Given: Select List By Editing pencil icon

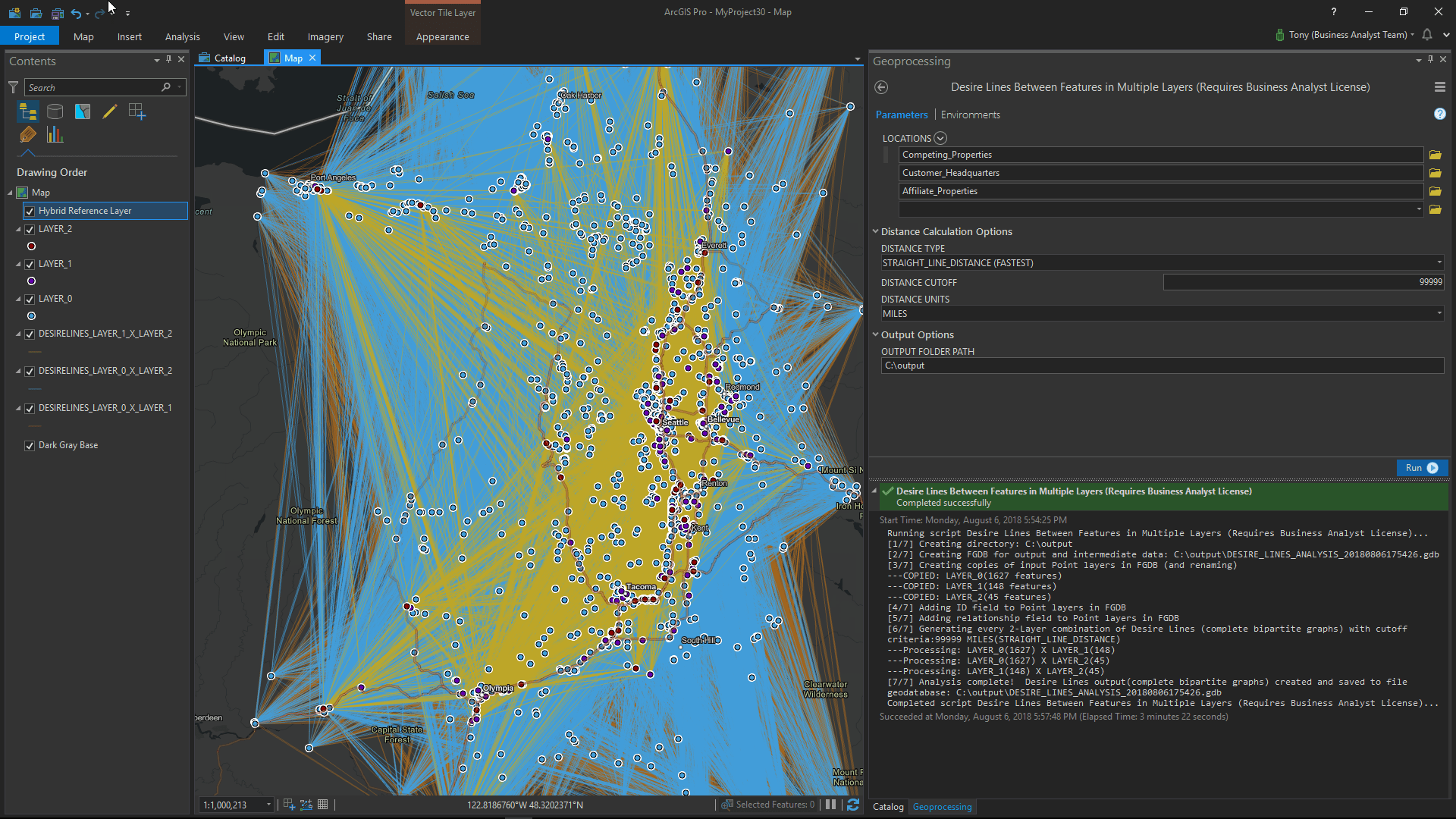Looking at the screenshot, I should click(x=110, y=112).
